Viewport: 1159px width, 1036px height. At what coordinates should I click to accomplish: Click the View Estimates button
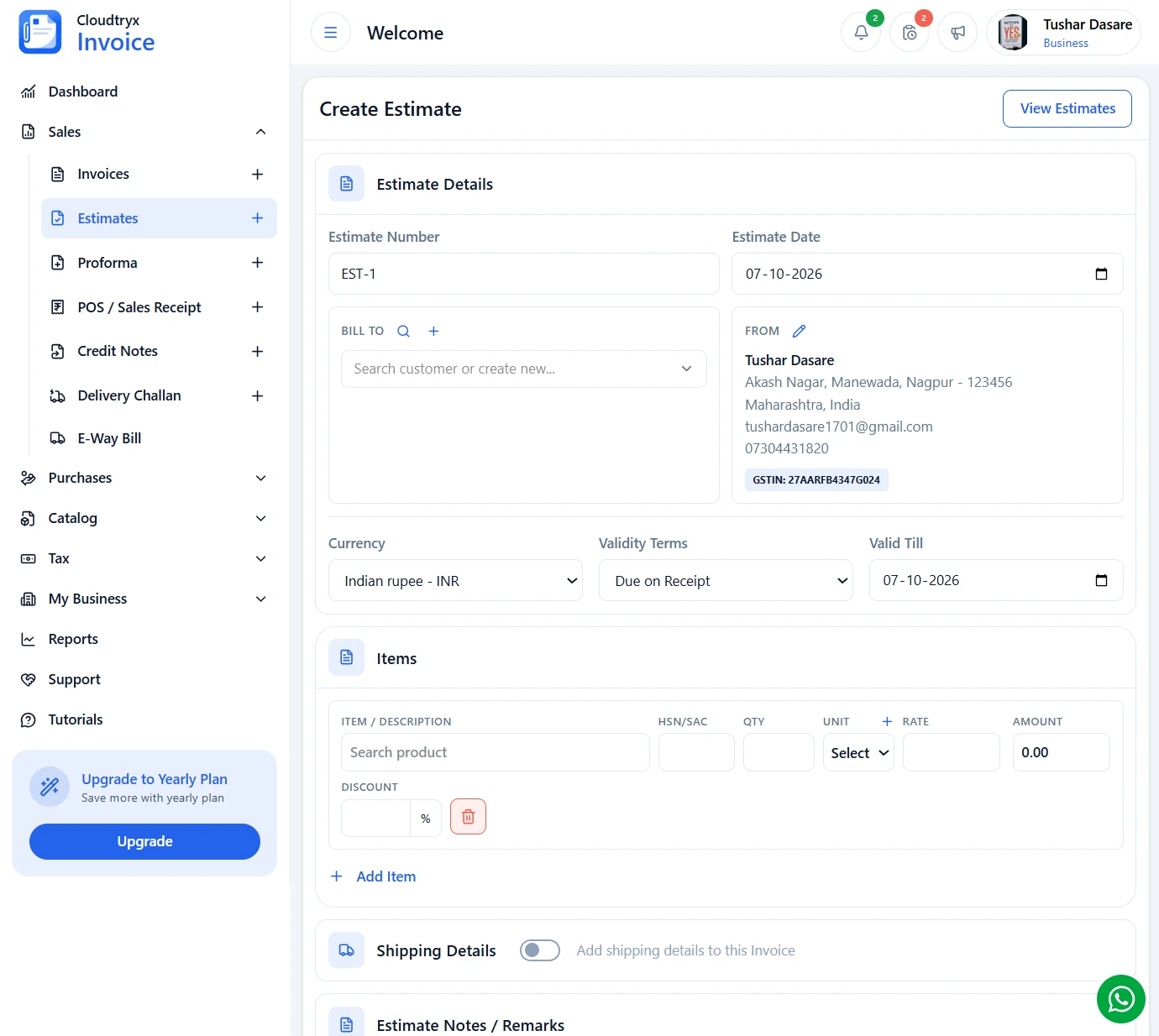point(1067,108)
